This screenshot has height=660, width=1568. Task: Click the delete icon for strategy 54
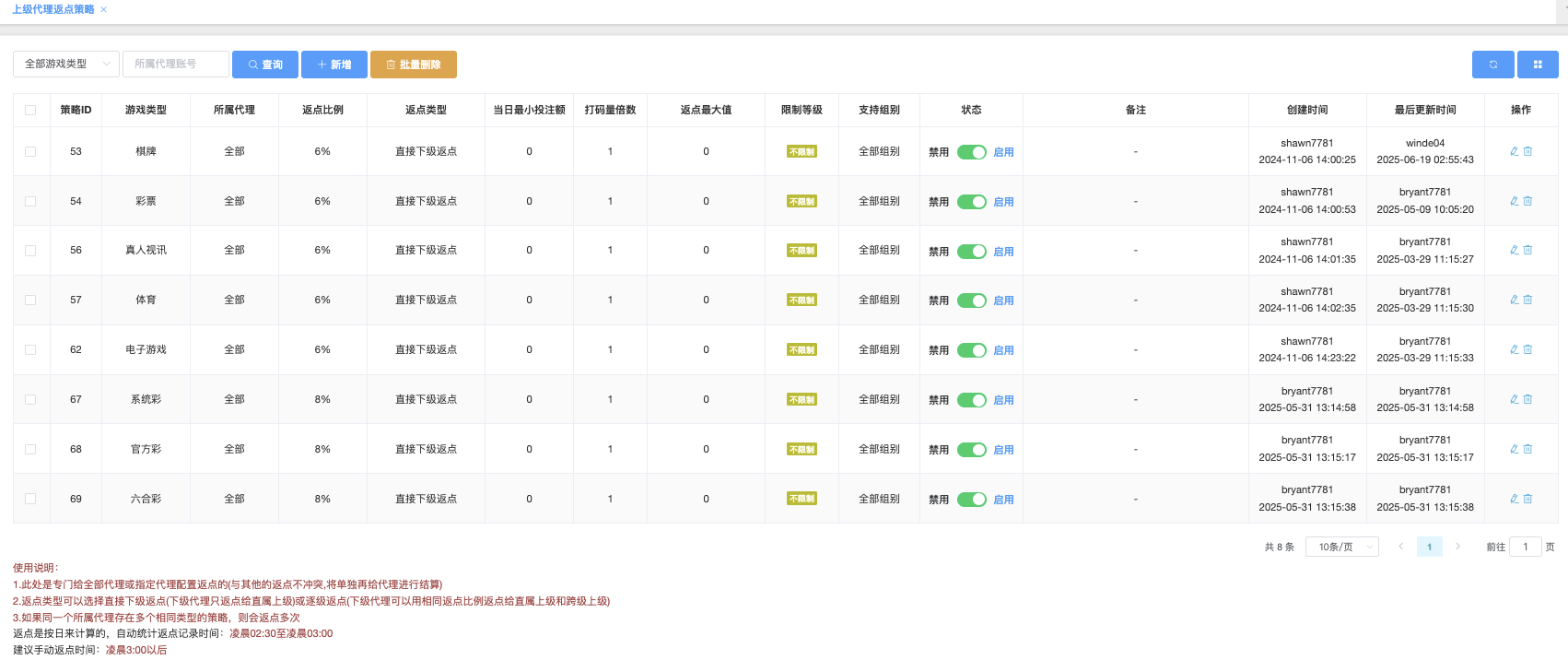(x=1527, y=201)
